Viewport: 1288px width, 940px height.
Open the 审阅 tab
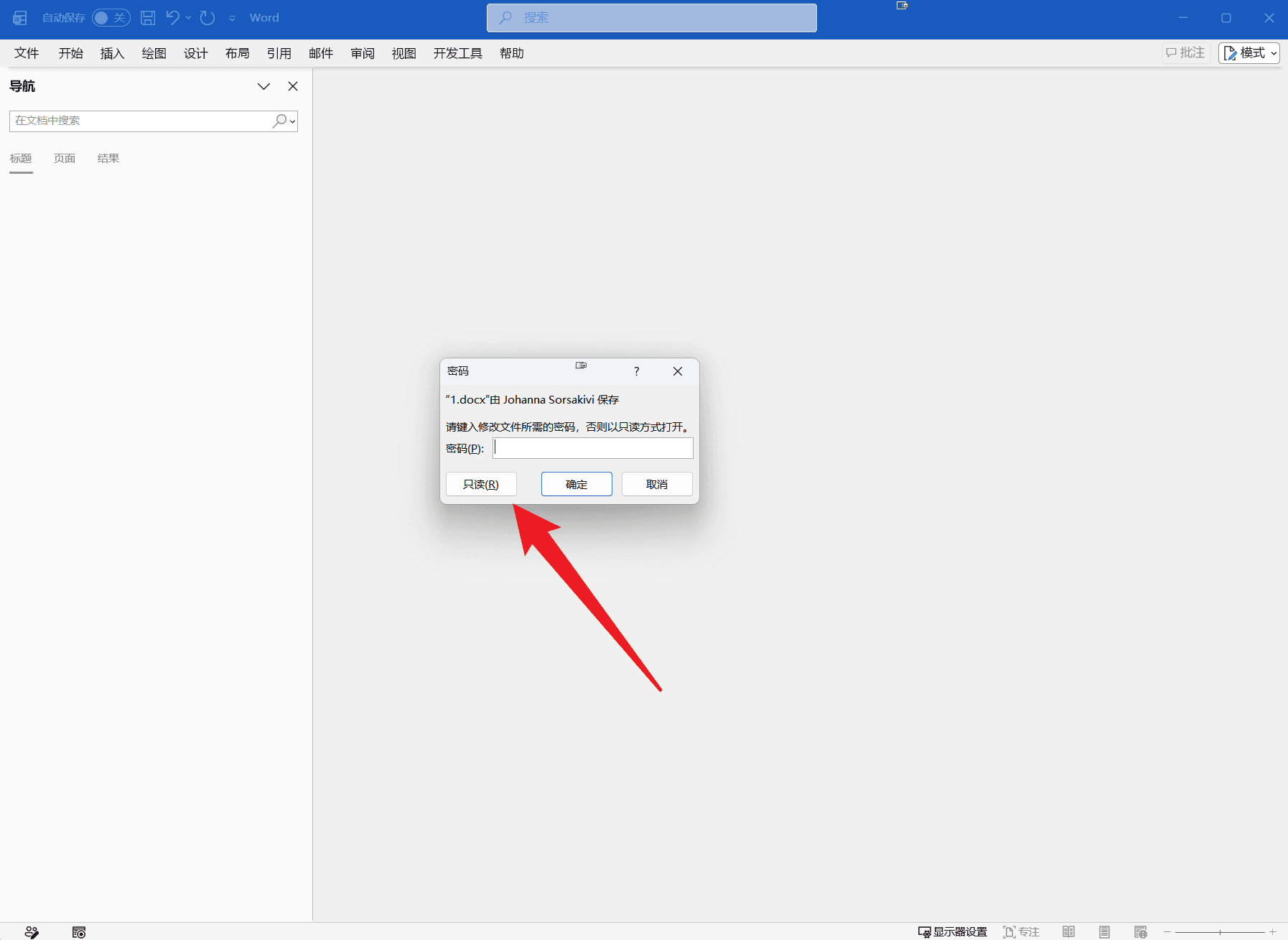tap(363, 53)
